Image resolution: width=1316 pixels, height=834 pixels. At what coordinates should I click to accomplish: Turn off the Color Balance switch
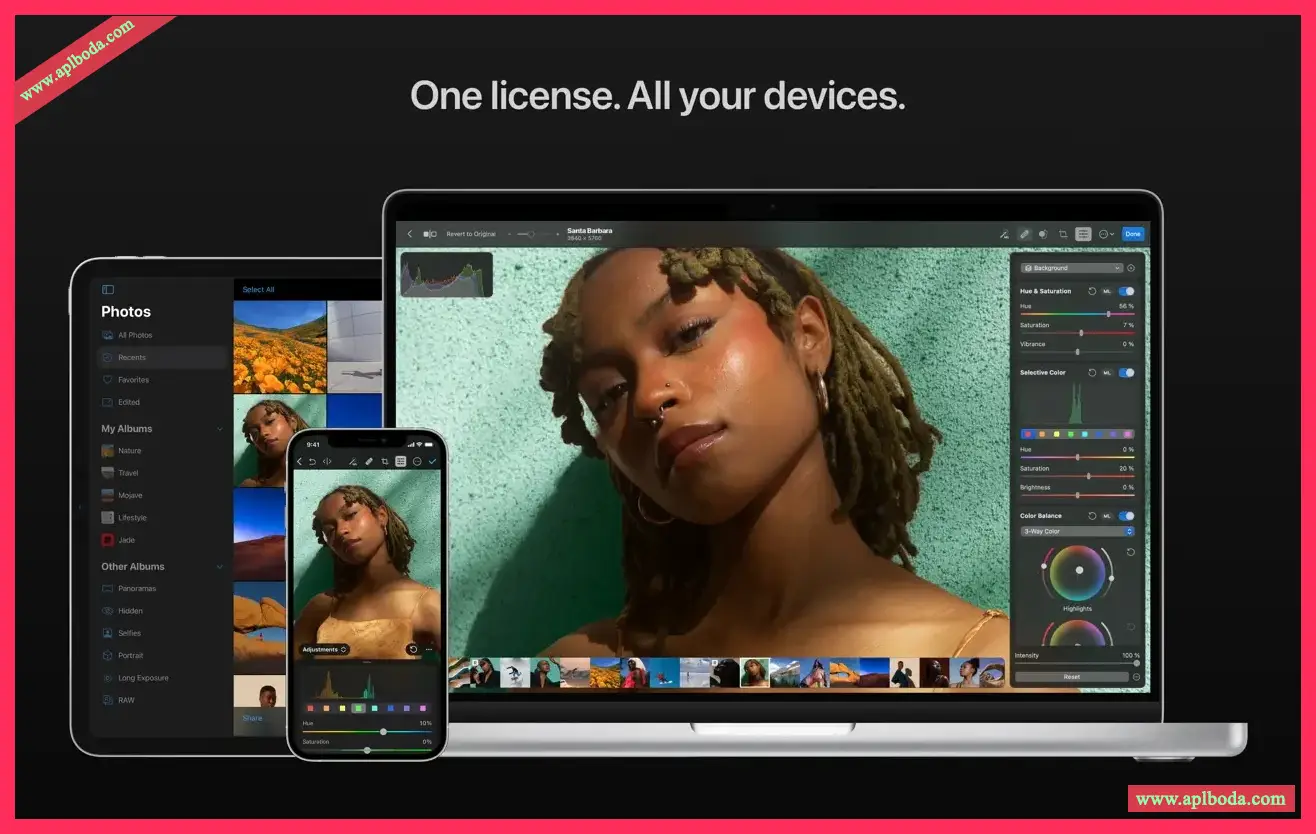point(1127,516)
